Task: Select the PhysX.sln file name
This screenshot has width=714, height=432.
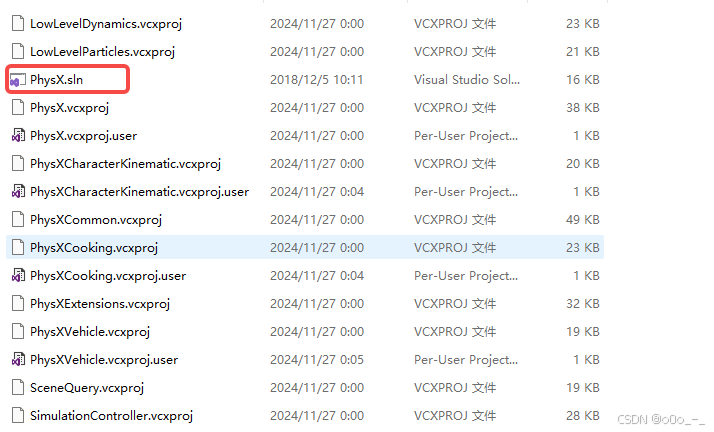Action: (56, 80)
